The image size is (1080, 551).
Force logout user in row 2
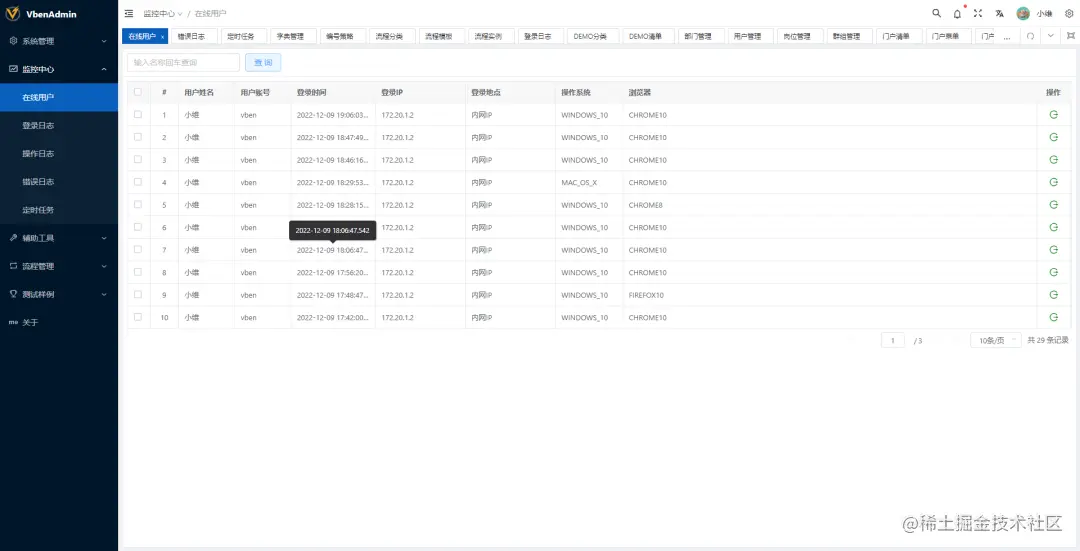[1053, 137]
